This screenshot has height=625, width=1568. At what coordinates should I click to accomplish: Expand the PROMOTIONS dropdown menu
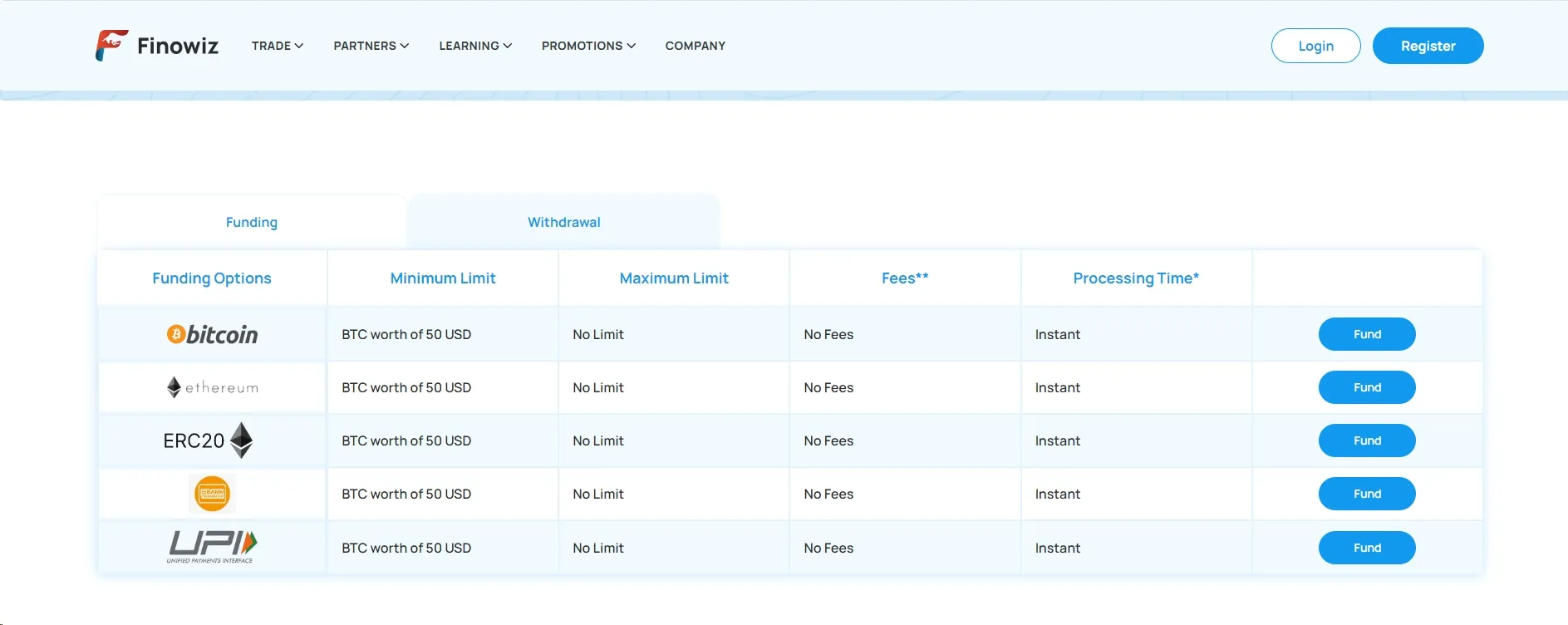tap(588, 46)
